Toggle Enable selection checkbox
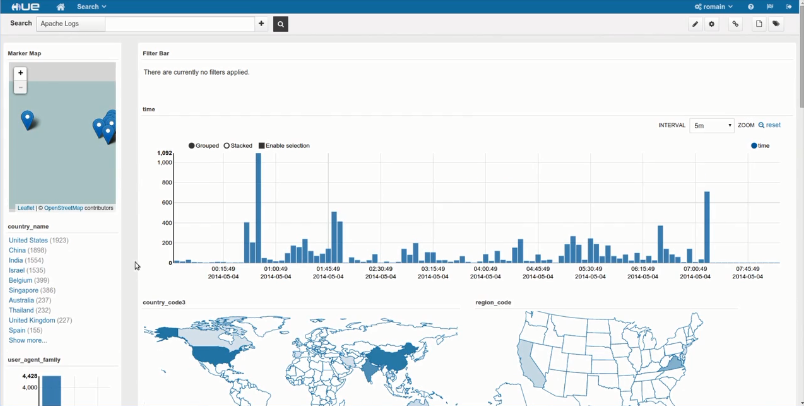The width and height of the screenshot is (804, 406). 284,146
